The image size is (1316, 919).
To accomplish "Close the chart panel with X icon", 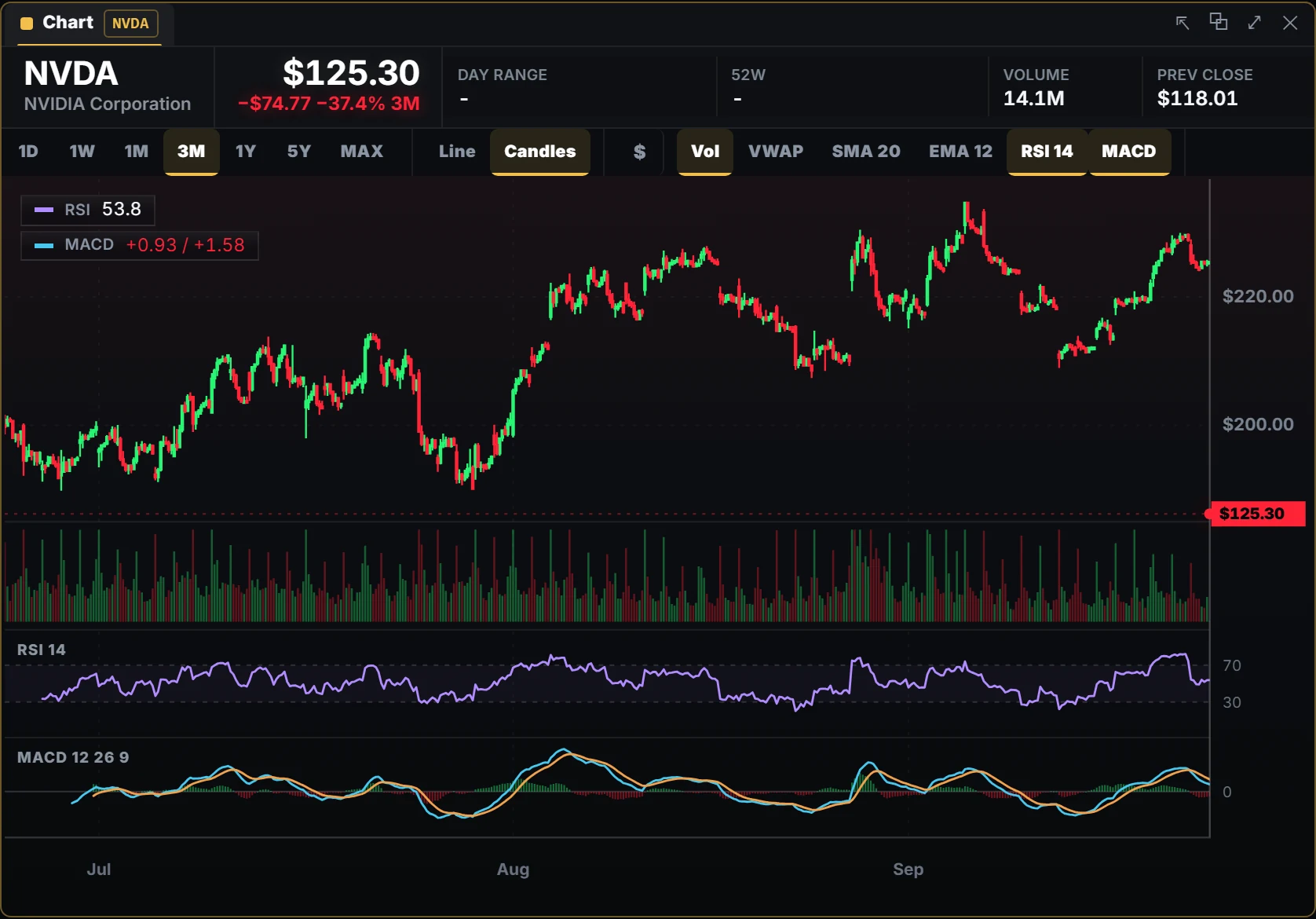I will pyautogui.click(x=1290, y=23).
